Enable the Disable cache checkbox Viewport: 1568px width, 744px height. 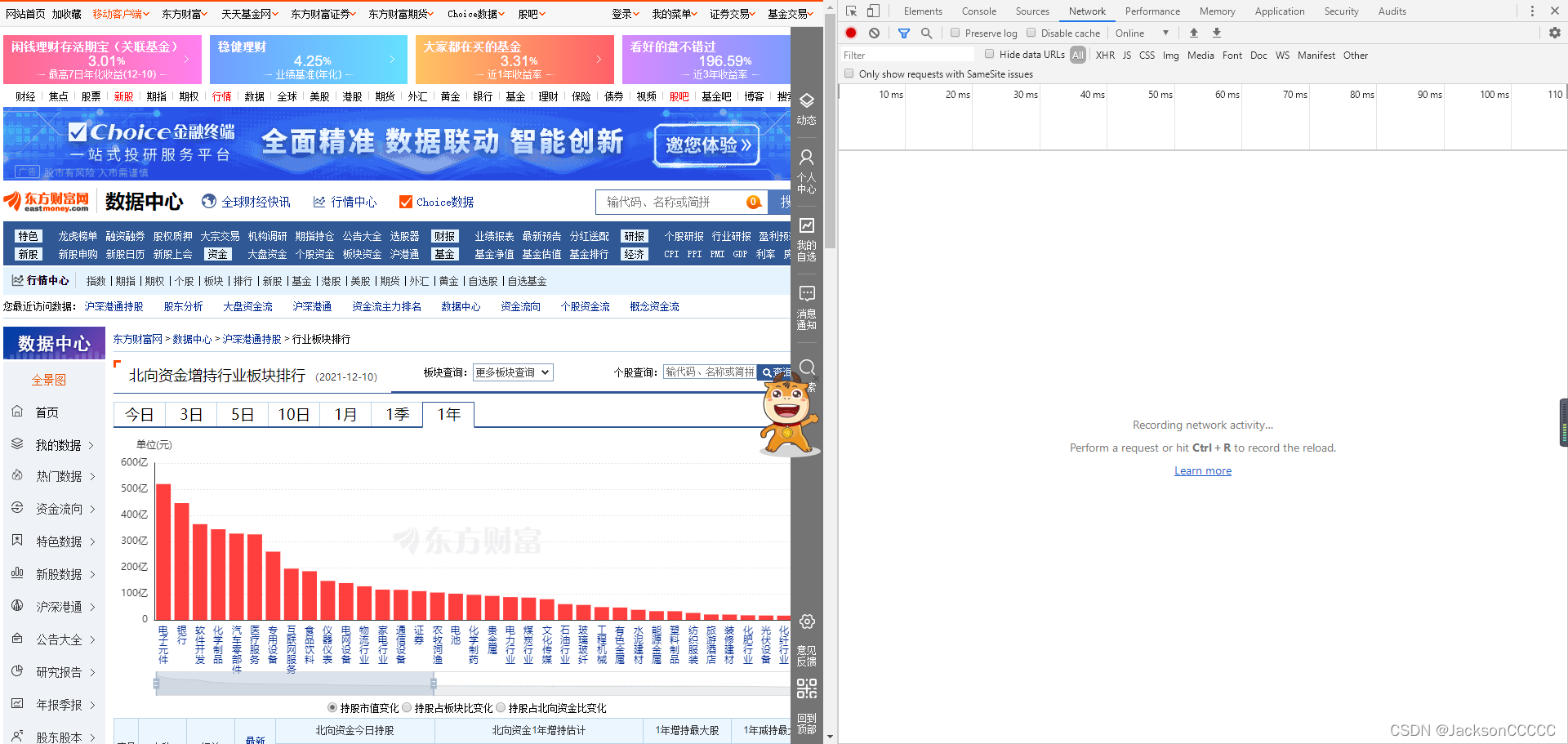(1031, 33)
